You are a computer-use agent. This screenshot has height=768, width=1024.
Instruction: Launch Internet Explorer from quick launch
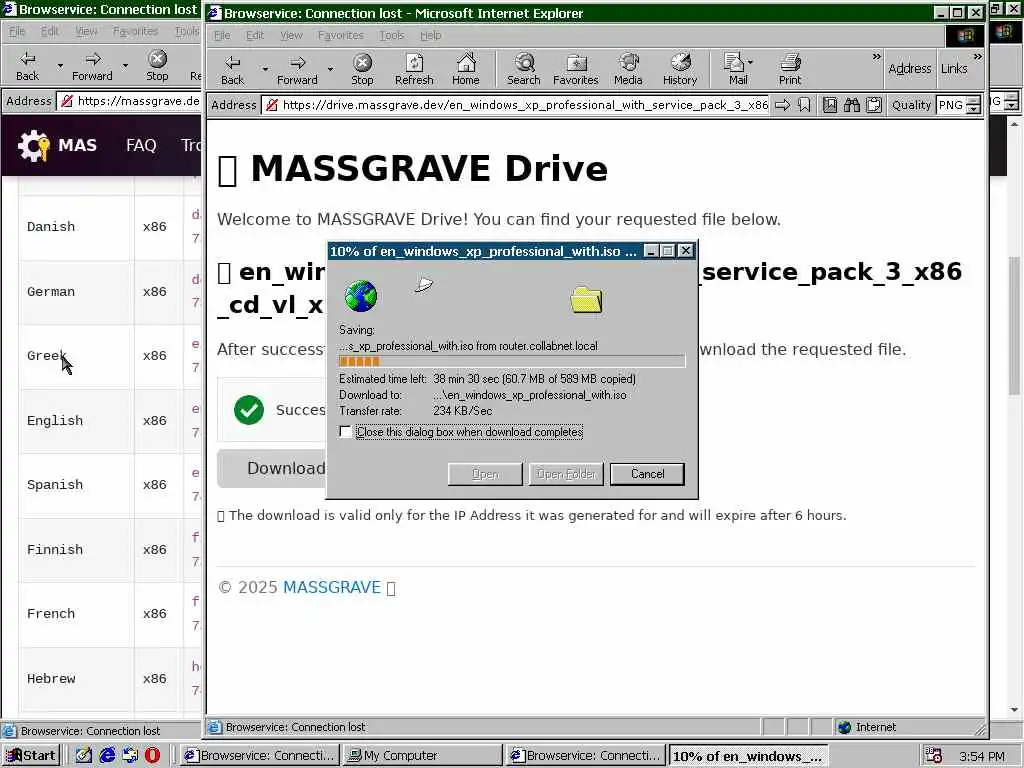pos(107,755)
